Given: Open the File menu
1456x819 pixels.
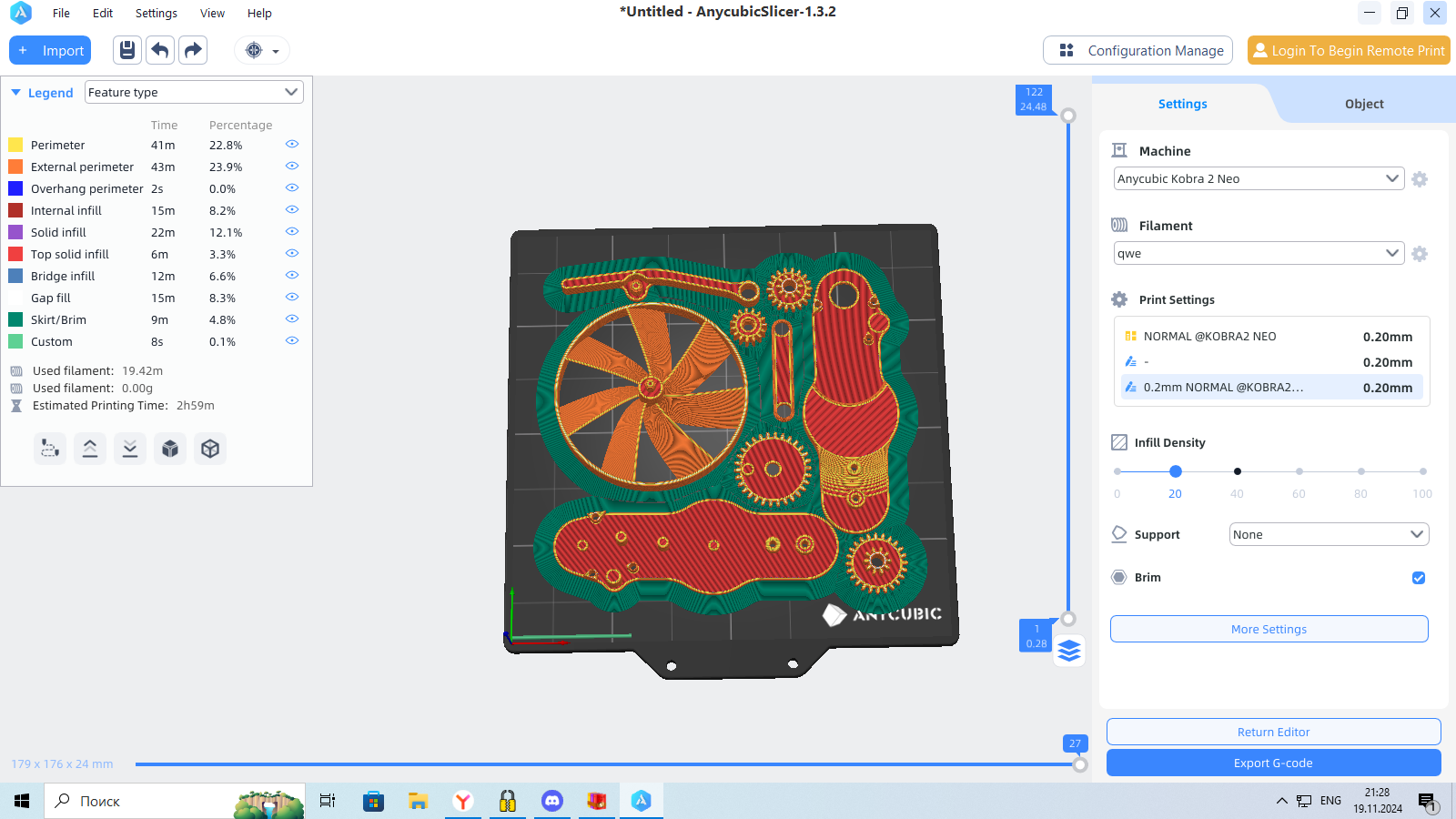Looking at the screenshot, I should click(x=61, y=13).
